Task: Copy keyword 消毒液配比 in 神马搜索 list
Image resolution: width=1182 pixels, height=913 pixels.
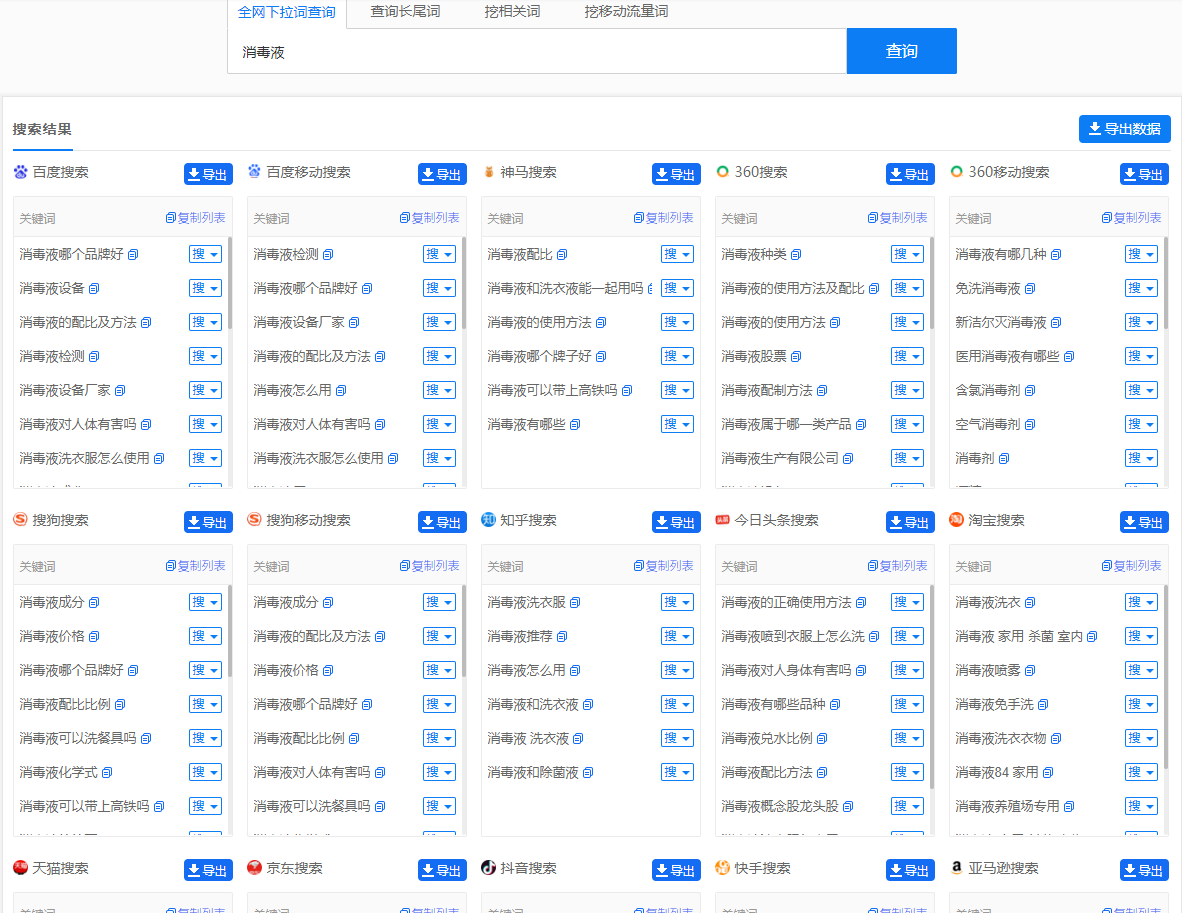Action: (x=562, y=255)
